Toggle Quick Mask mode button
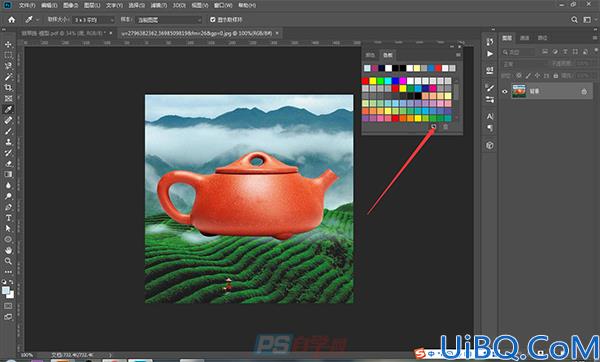Screen dimensions: 600x362 (8, 306)
